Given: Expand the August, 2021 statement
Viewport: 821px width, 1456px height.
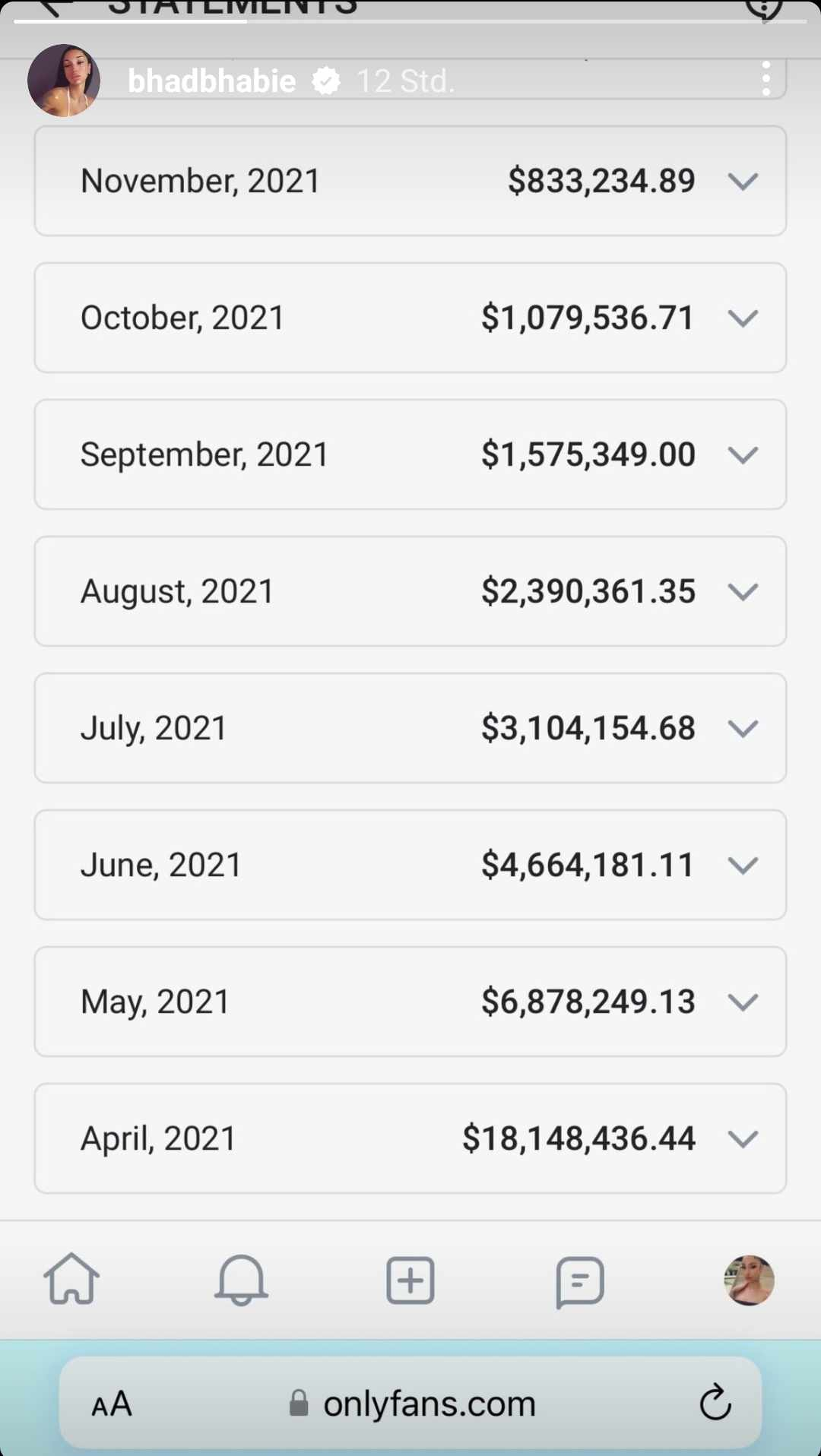Looking at the screenshot, I should click(x=743, y=592).
